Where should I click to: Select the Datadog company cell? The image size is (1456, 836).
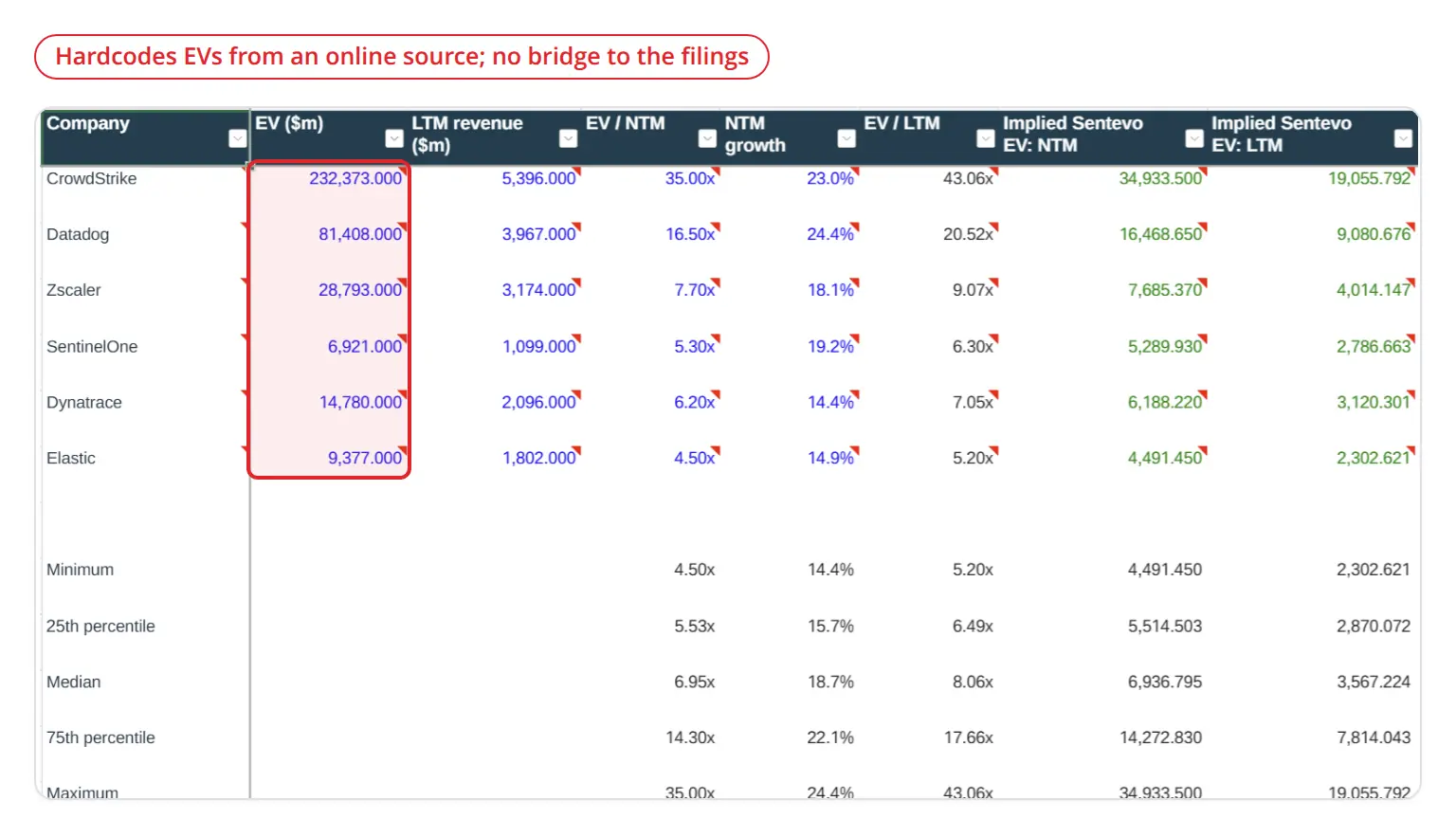pyautogui.click(x=78, y=235)
